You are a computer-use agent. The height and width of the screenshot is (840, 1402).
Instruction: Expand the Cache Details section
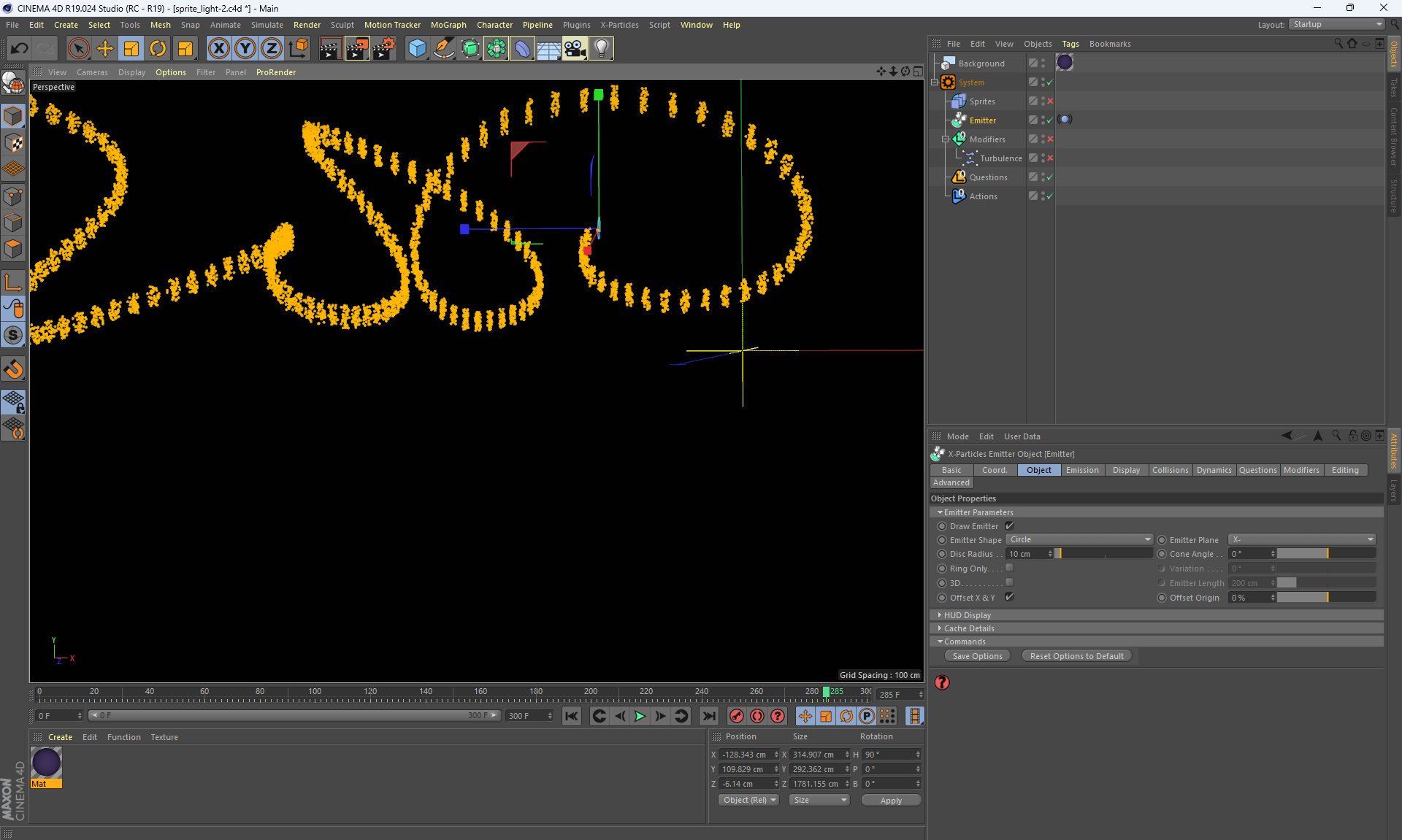coord(968,628)
